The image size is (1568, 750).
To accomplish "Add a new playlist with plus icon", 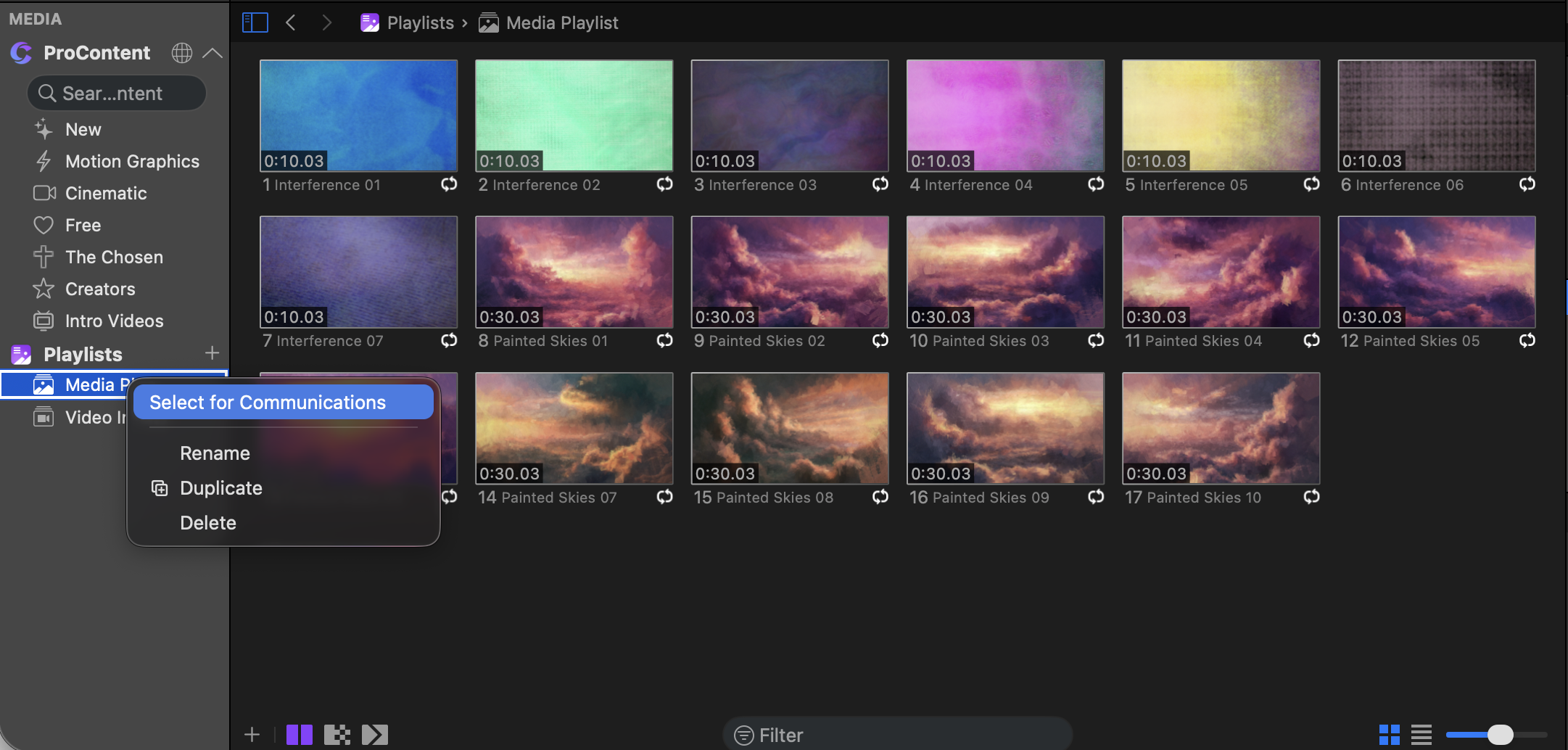I will (x=212, y=353).
